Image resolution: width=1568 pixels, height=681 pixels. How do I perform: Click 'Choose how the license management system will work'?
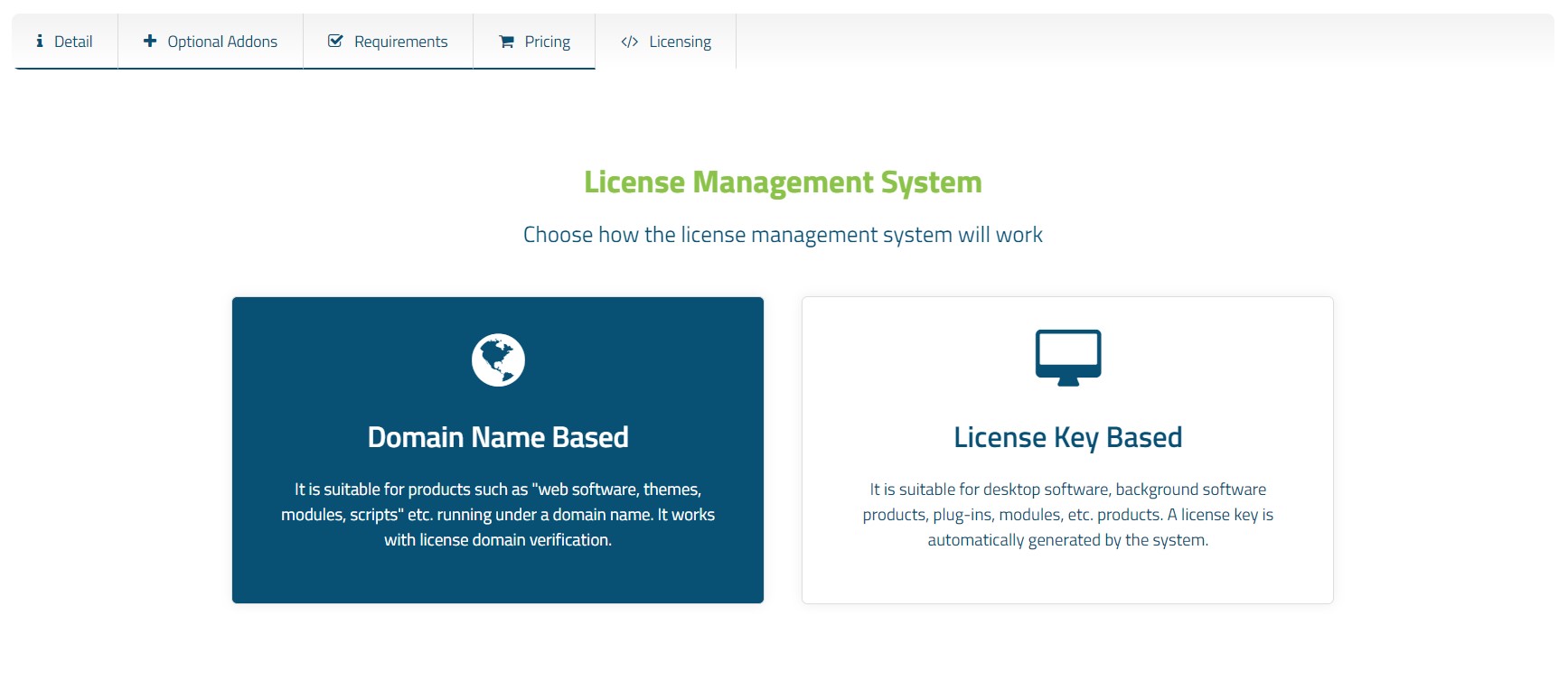coord(783,235)
